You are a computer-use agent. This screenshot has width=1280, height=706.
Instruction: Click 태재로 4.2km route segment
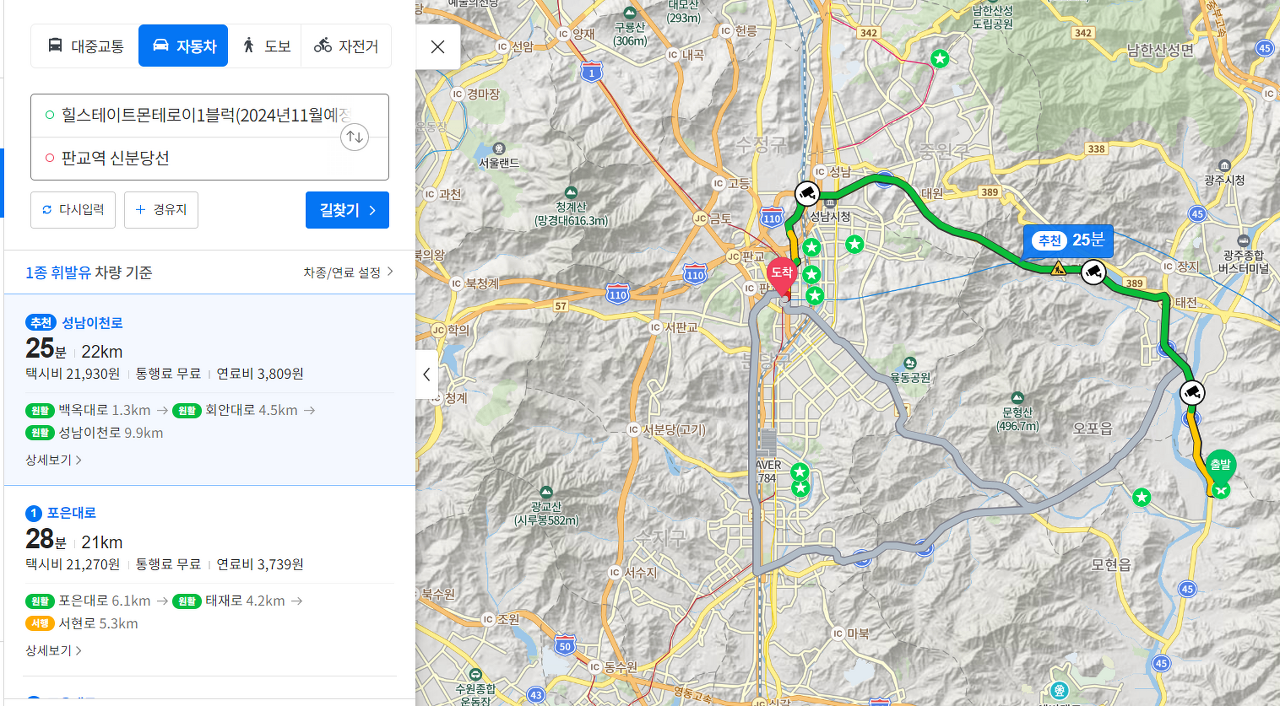[x=229, y=601]
